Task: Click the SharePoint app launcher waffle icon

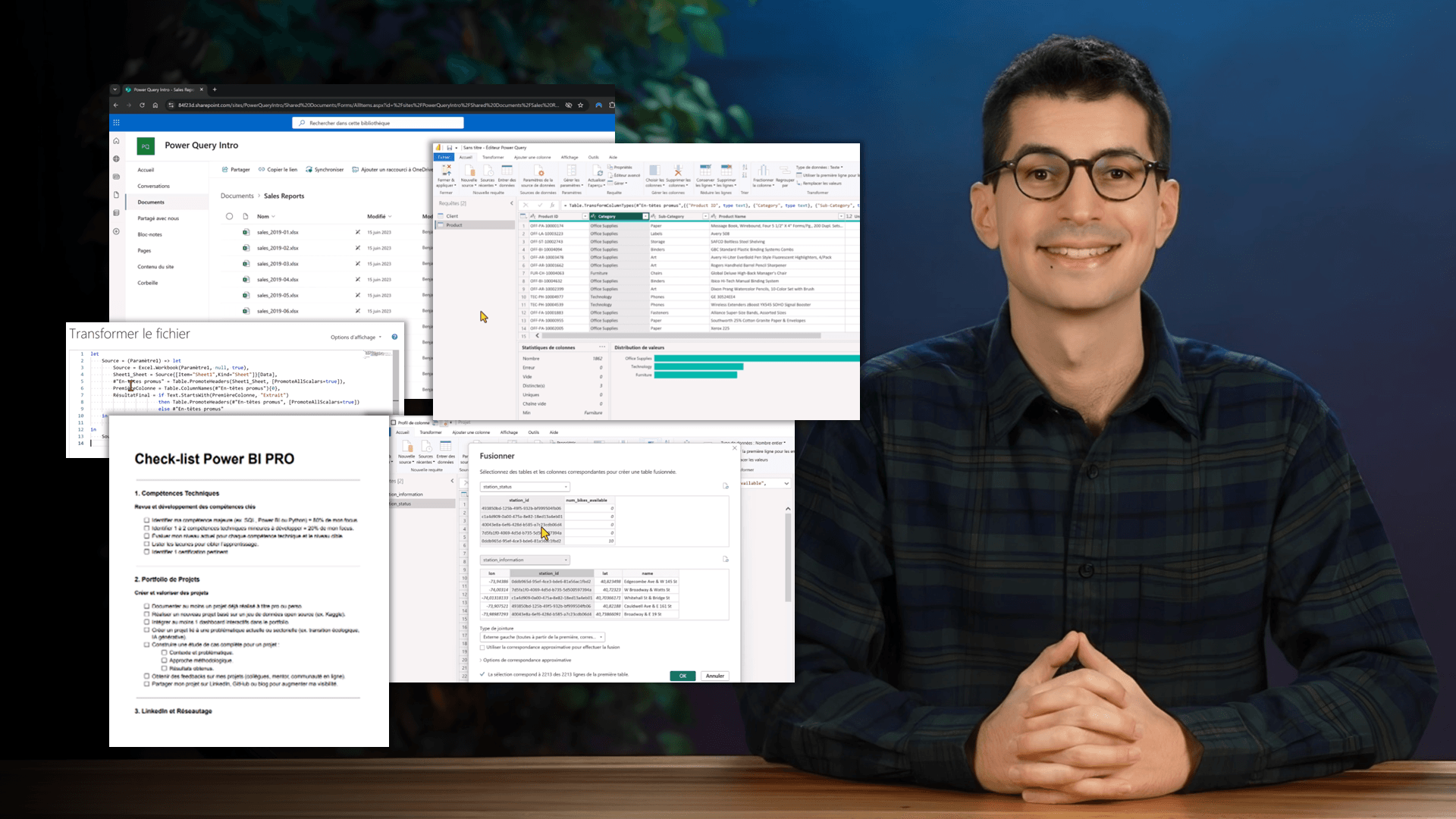Action: coord(116,122)
